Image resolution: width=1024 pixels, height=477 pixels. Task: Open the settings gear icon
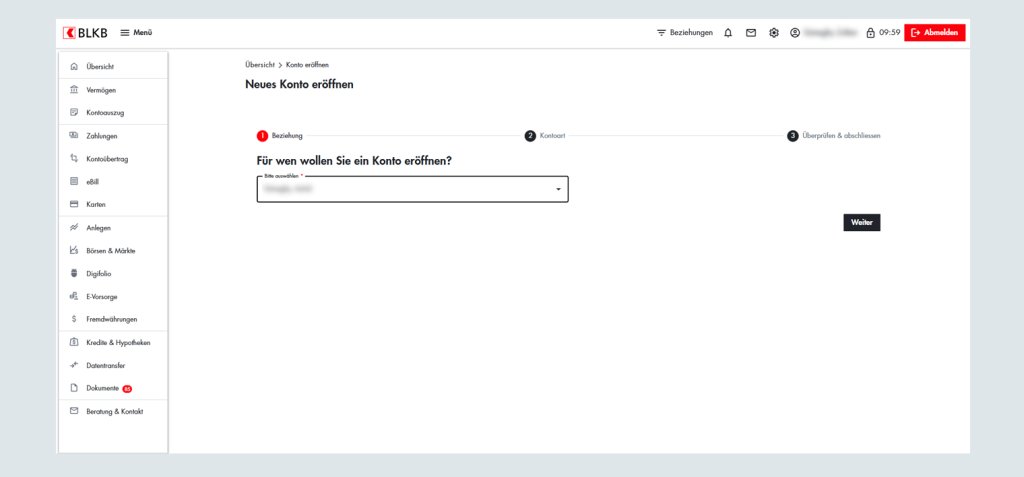pyautogui.click(x=774, y=33)
